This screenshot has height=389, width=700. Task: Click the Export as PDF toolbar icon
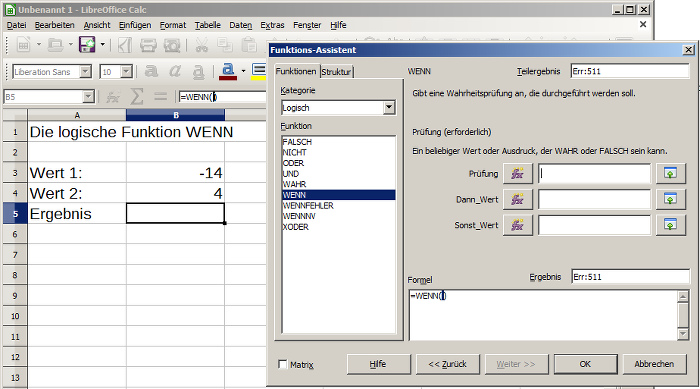click(x=125, y=45)
